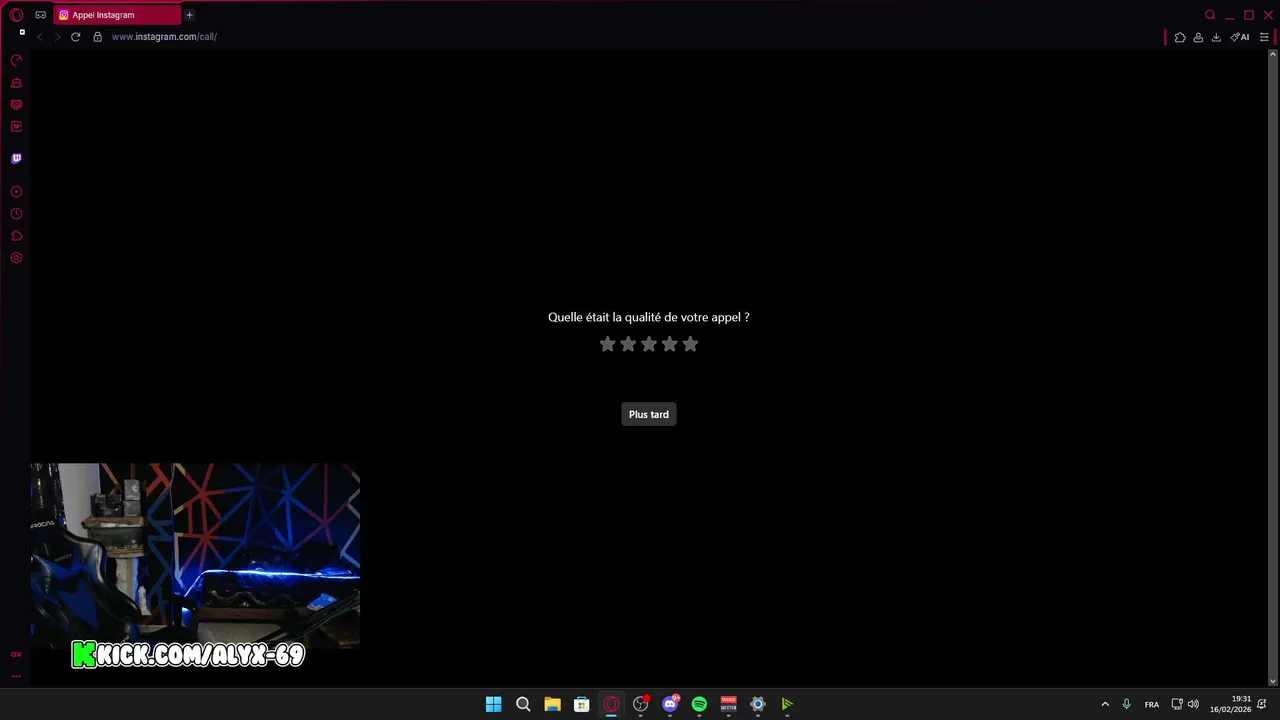
Task: Open the Windows Start menu
Action: coord(493,704)
